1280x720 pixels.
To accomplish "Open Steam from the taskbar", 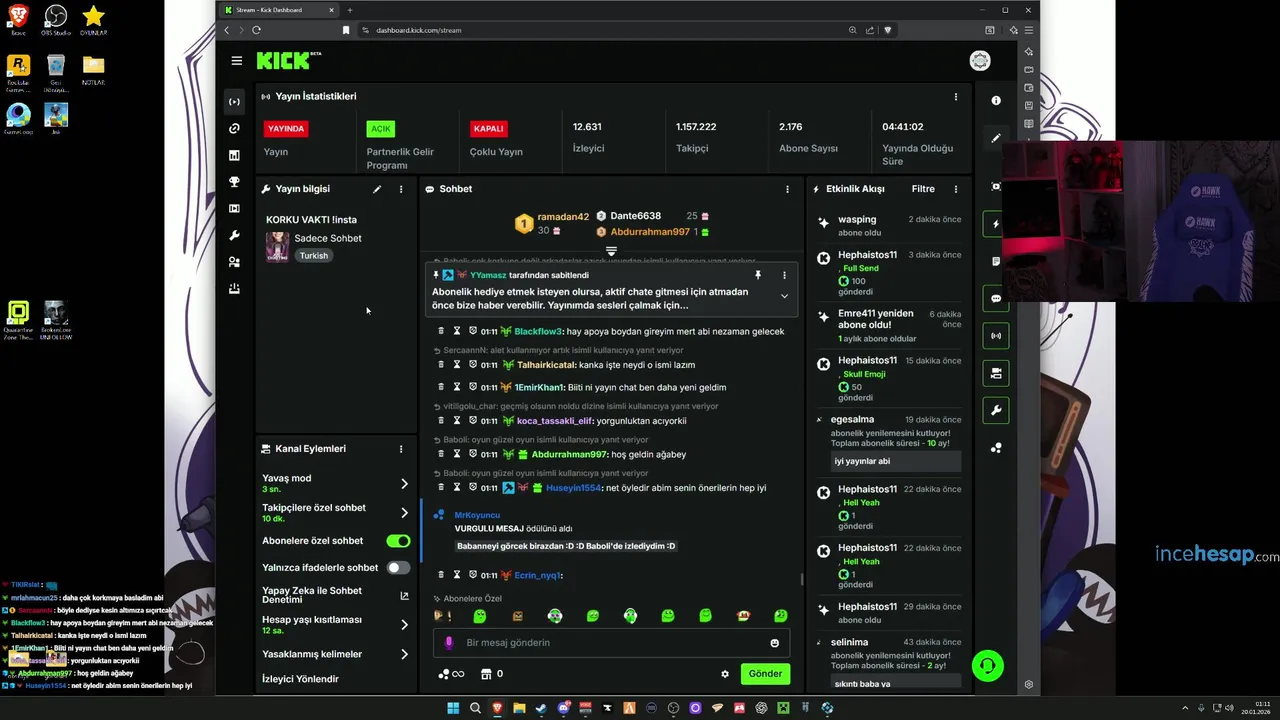I will tap(541, 708).
